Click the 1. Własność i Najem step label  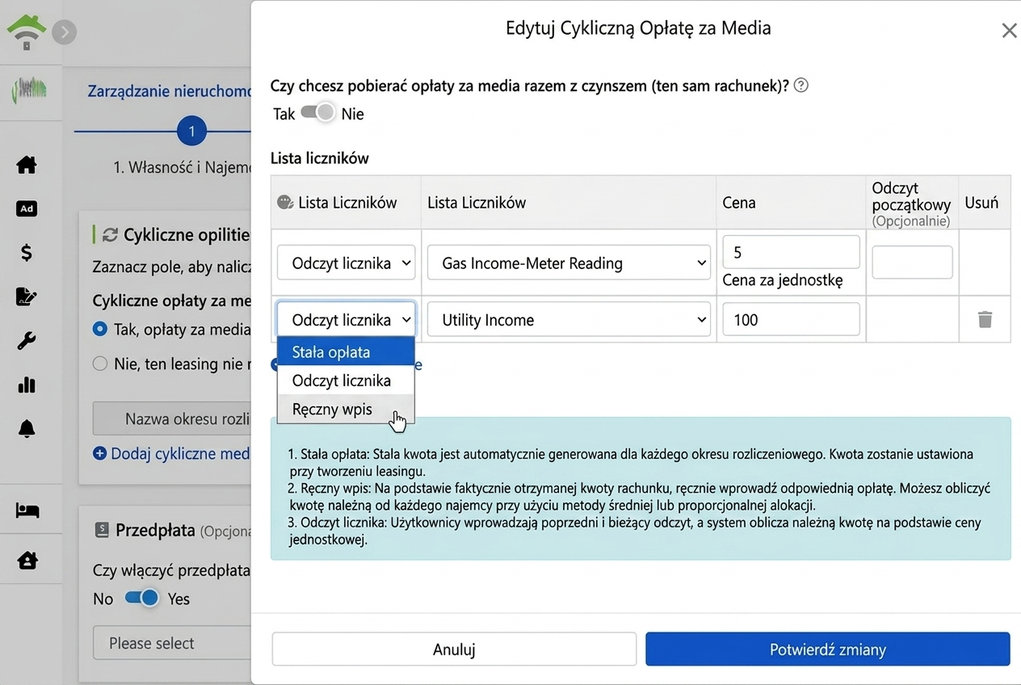pos(182,167)
